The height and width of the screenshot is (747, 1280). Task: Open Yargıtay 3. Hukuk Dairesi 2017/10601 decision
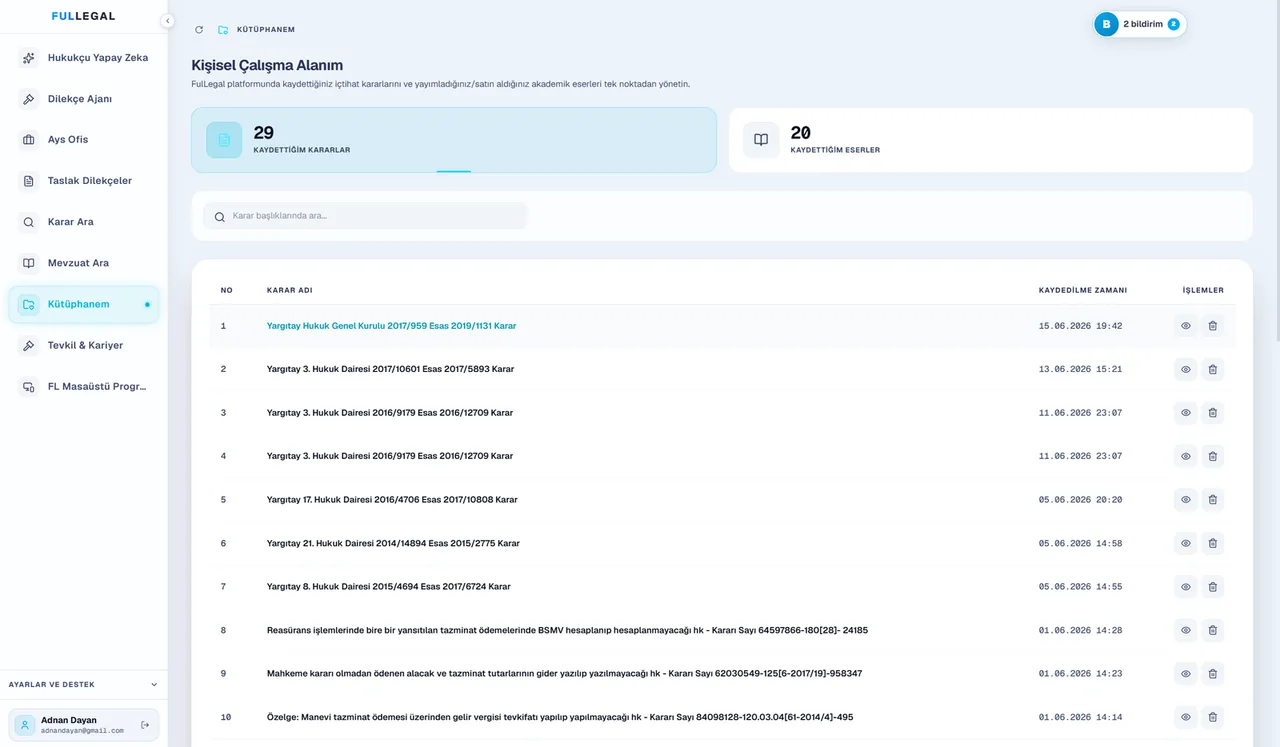pos(390,369)
